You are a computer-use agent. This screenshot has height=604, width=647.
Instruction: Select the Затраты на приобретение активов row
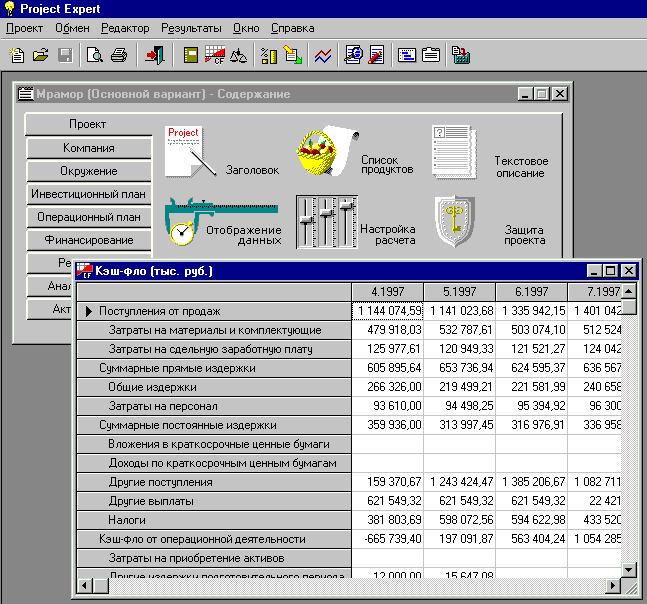tap(214, 558)
